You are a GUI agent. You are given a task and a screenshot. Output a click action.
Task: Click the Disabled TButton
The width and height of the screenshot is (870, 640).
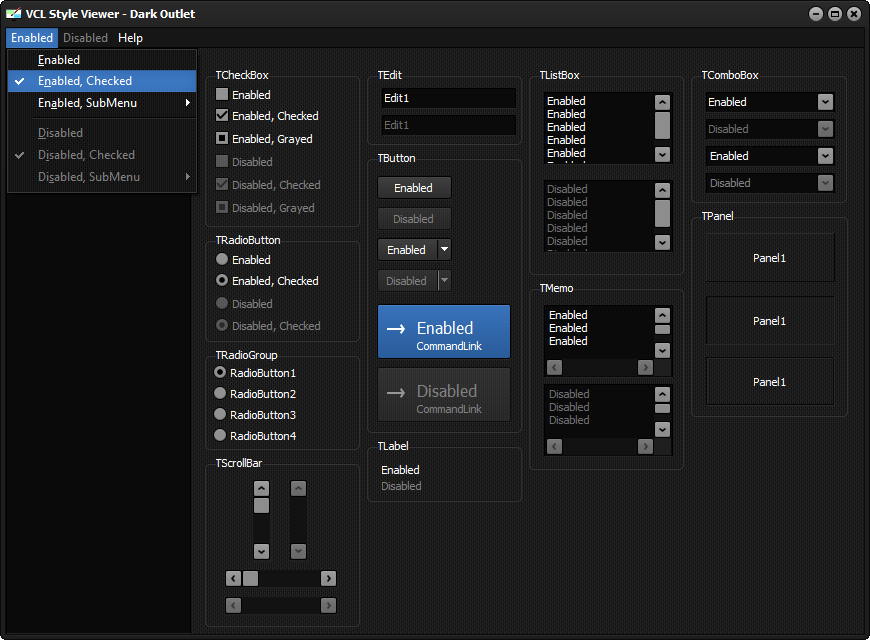[x=414, y=219]
